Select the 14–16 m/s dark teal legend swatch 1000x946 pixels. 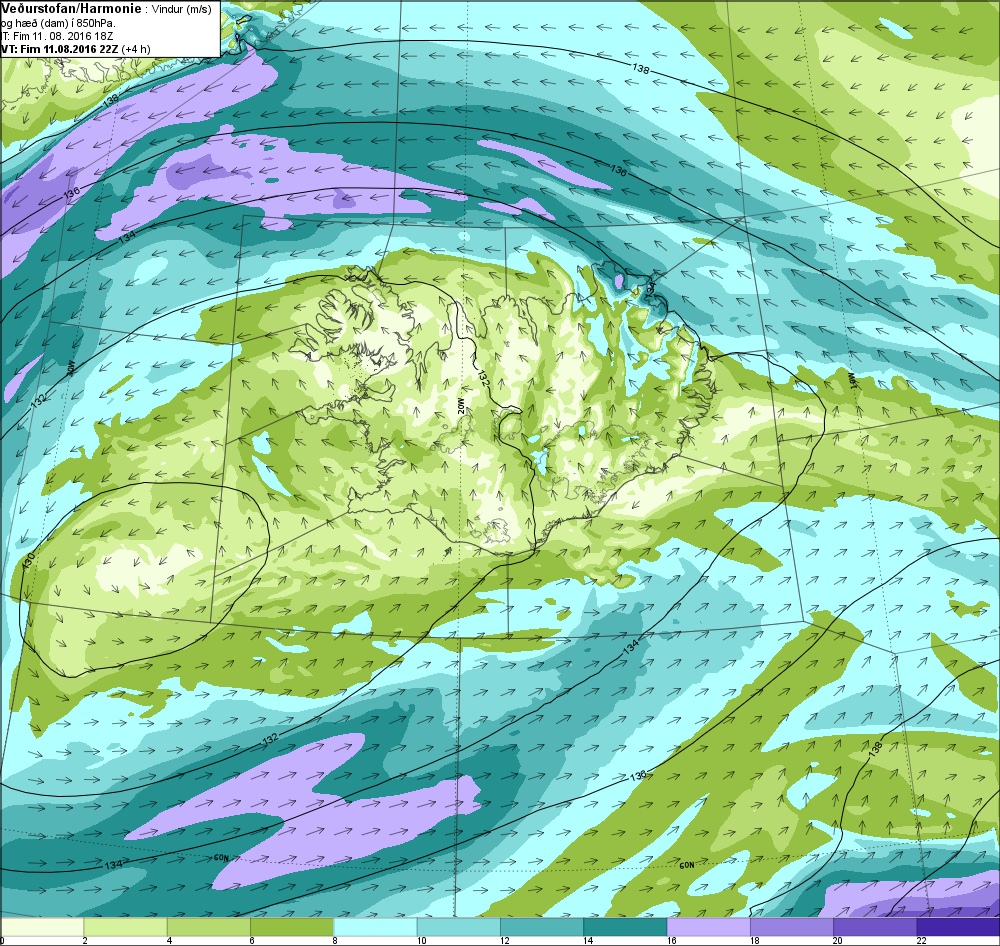point(625,926)
